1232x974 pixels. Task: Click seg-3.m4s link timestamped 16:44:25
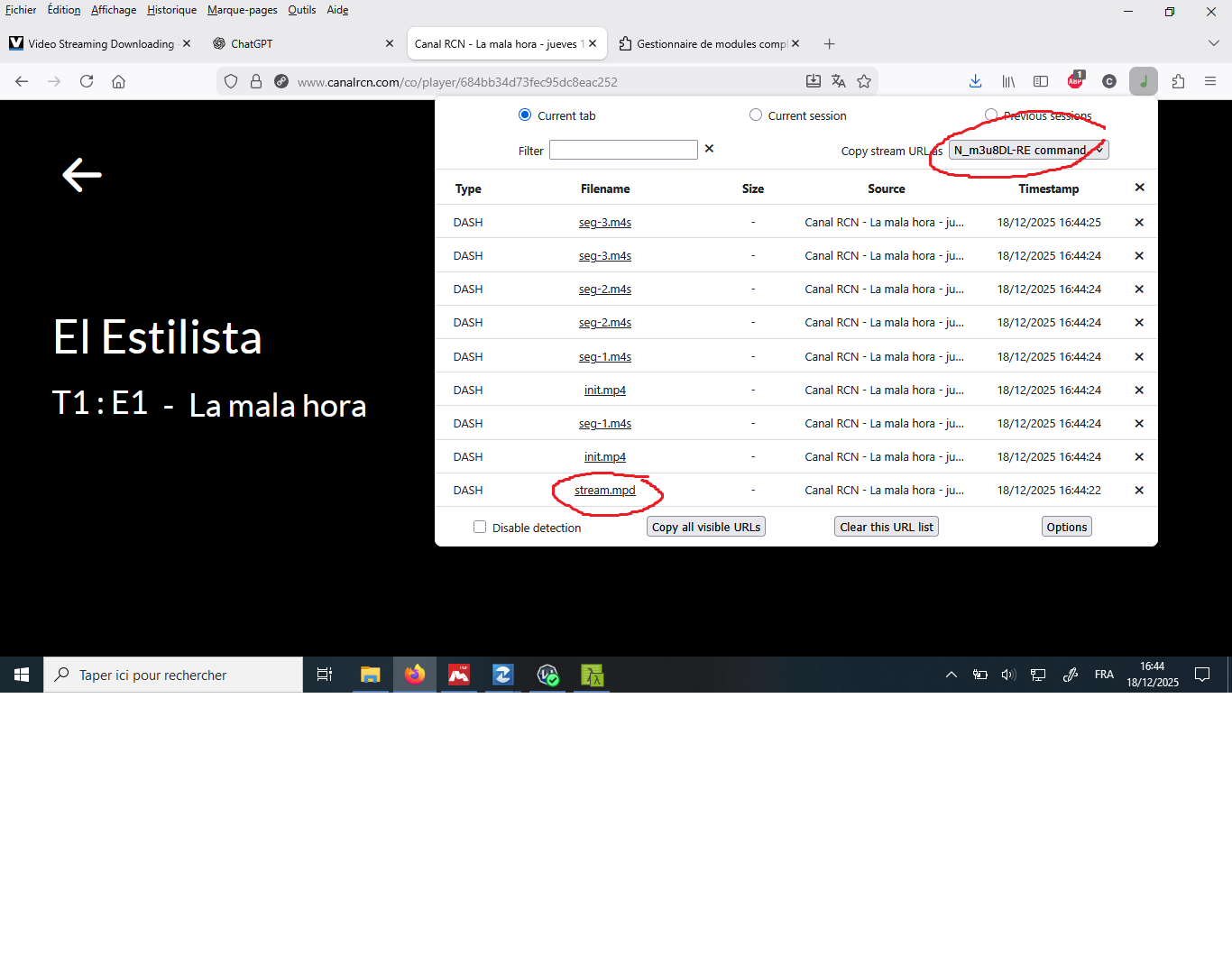[605, 223]
